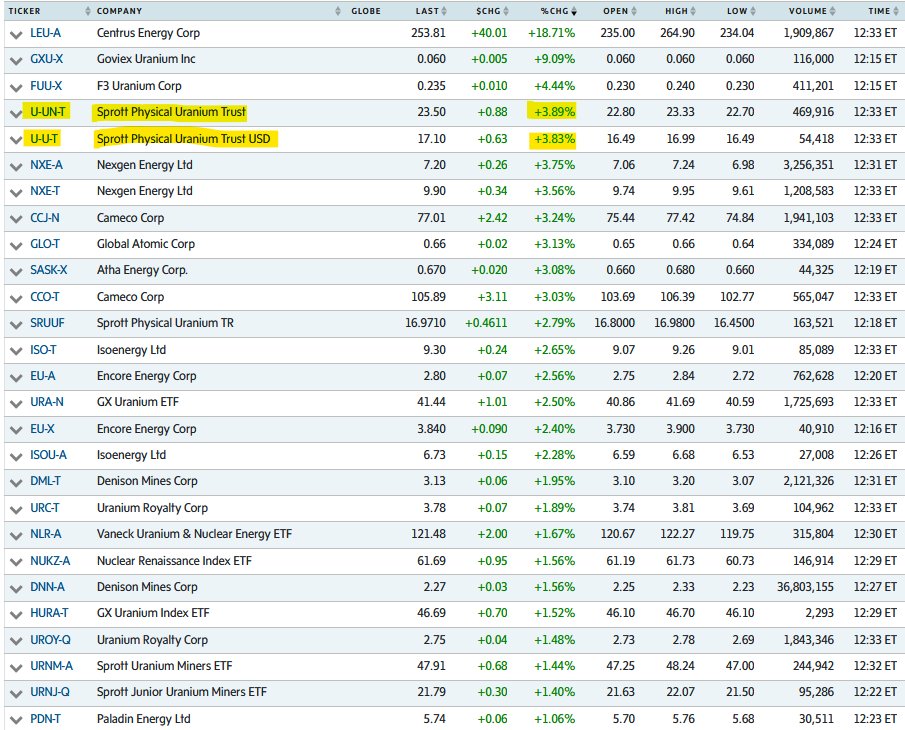The height and width of the screenshot is (730, 905).
Task: Expand the URA-N row chevron
Action: (x=16, y=403)
